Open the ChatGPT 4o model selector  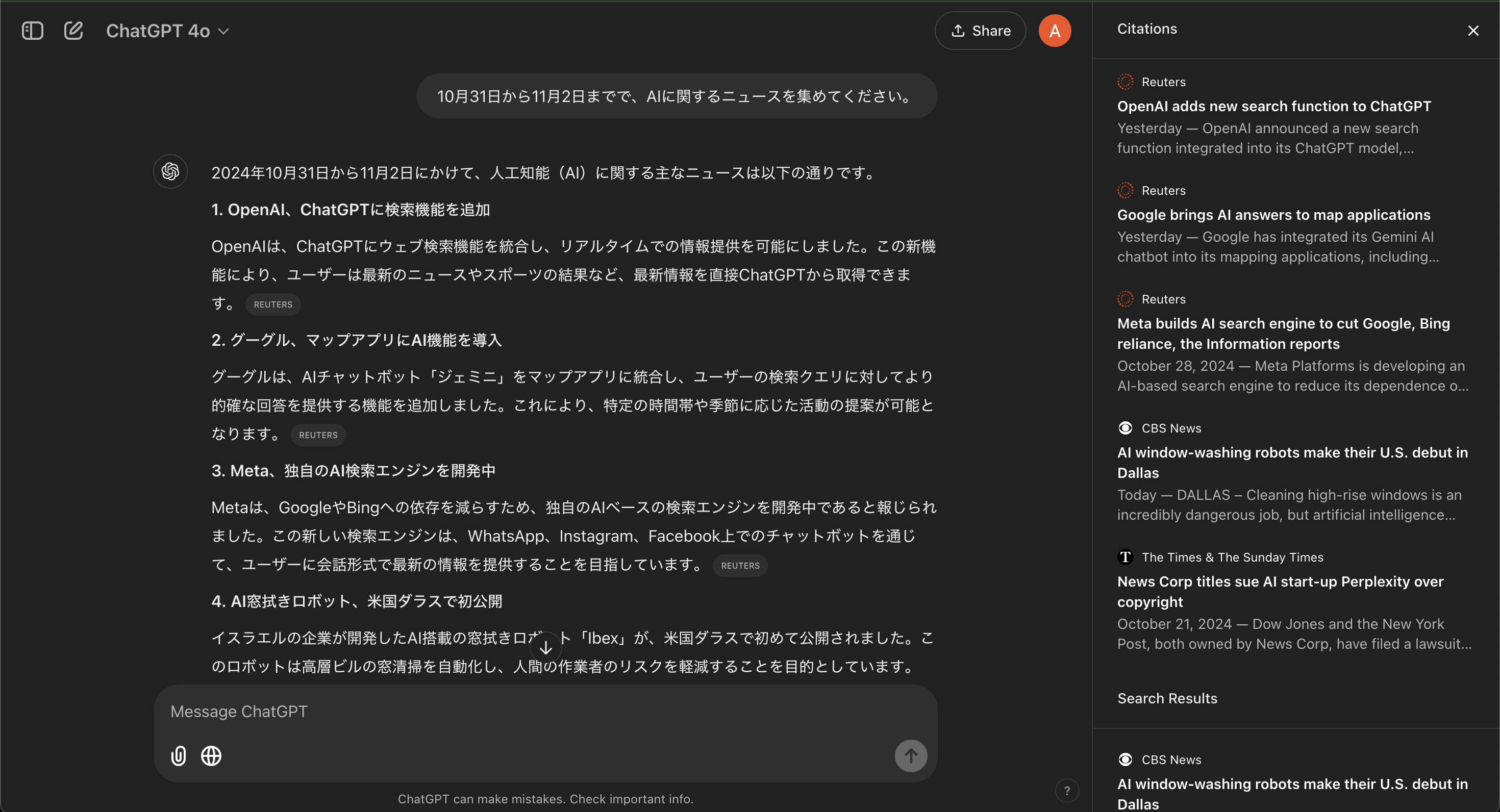click(168, 30)
